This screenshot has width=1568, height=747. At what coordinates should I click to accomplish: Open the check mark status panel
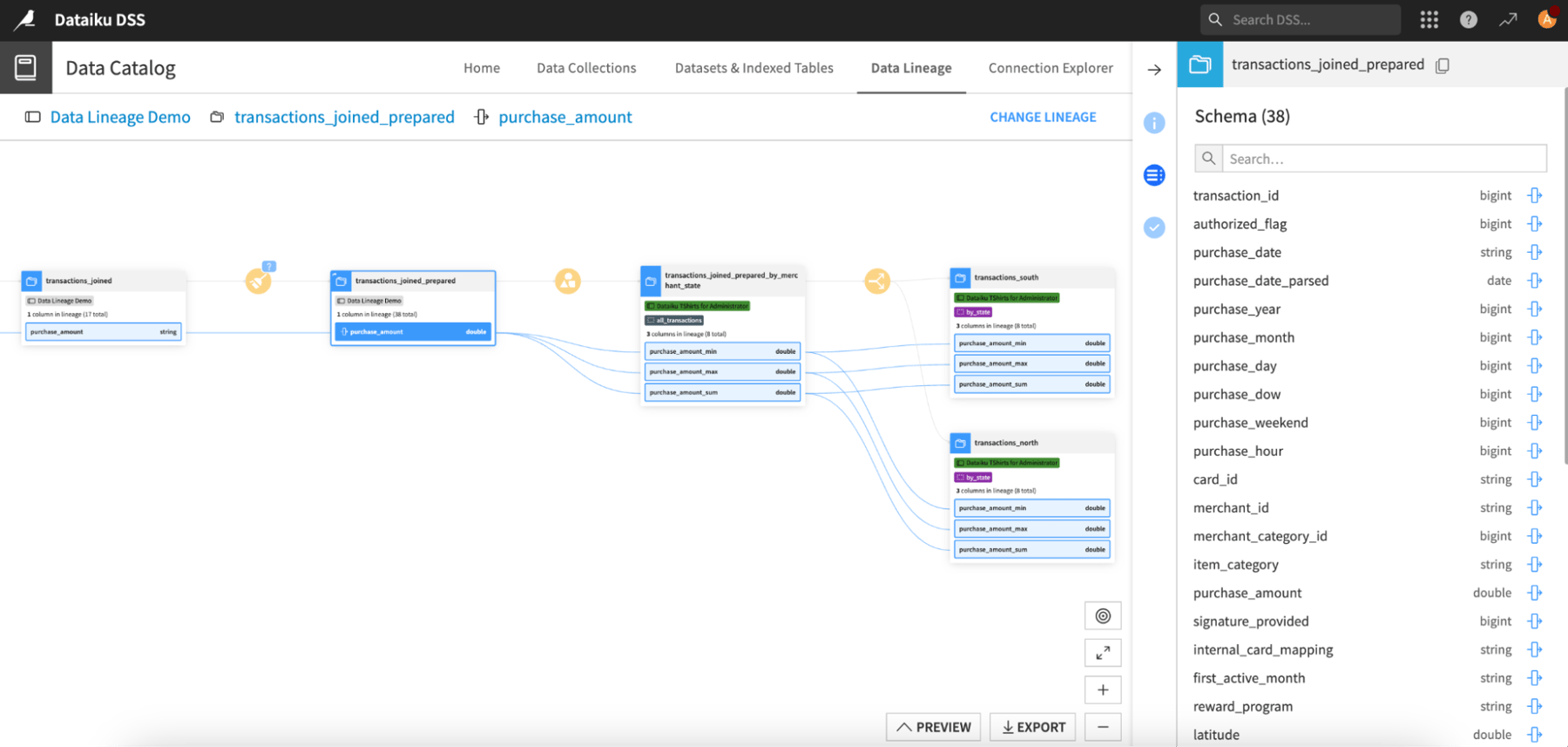1154,227
